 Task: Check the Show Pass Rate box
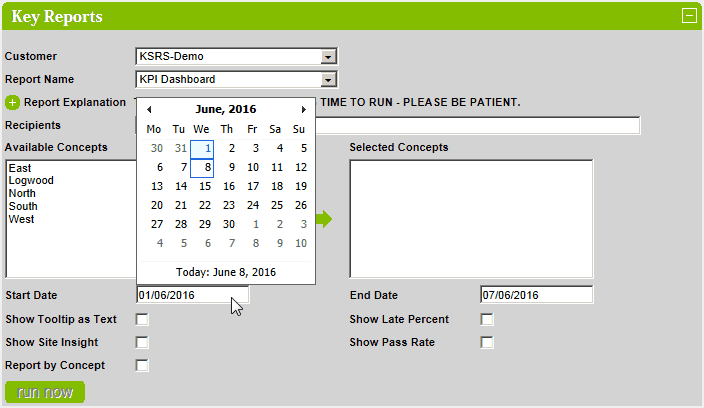(487, 342)
